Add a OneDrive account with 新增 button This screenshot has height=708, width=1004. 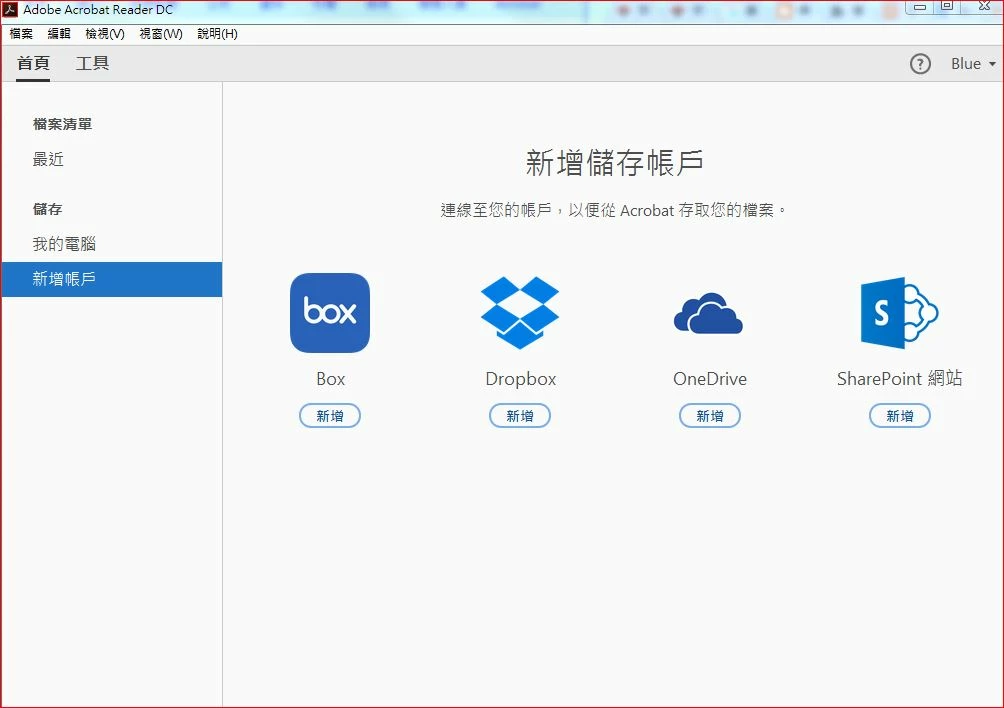(x=709, y=416)
